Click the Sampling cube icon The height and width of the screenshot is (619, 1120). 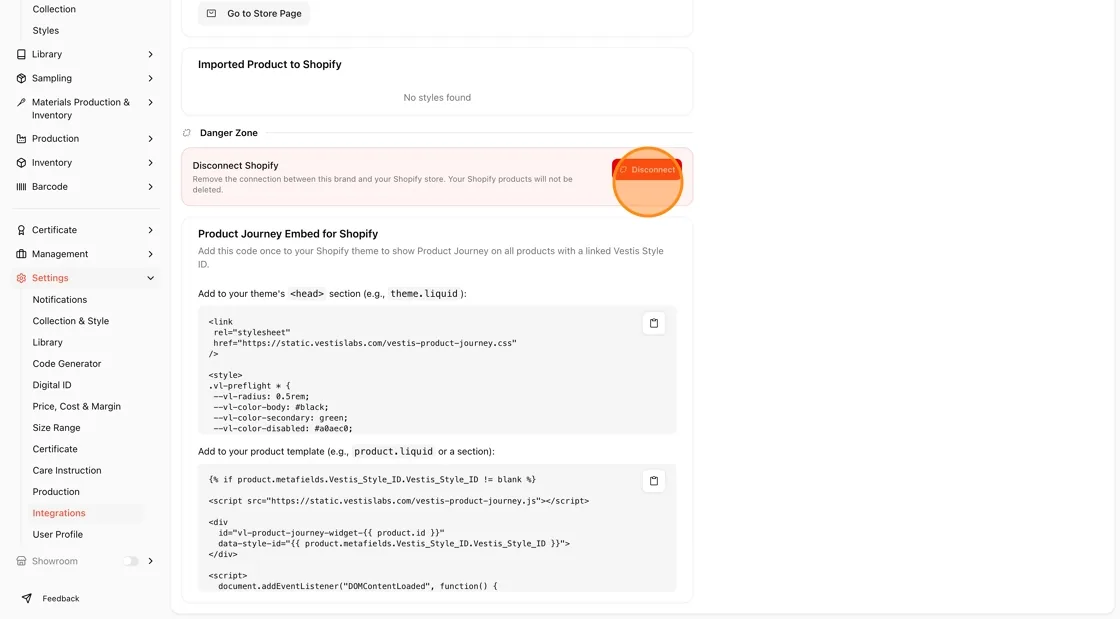point(21,79)
